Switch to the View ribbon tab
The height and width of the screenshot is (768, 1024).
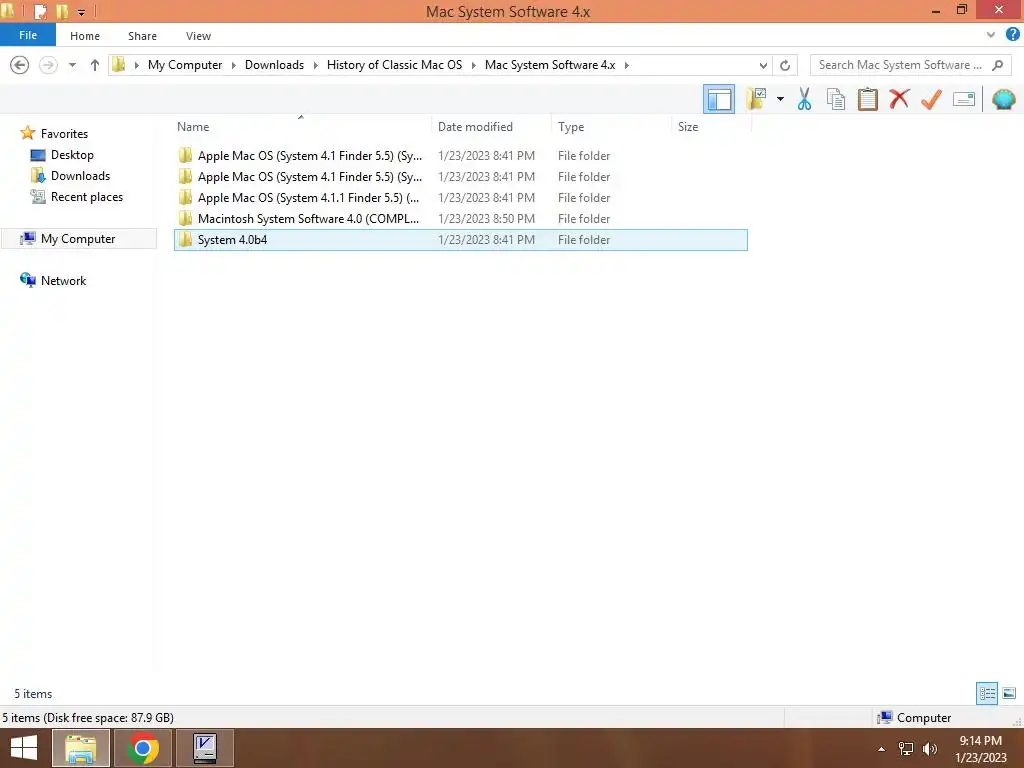(198, 36)
